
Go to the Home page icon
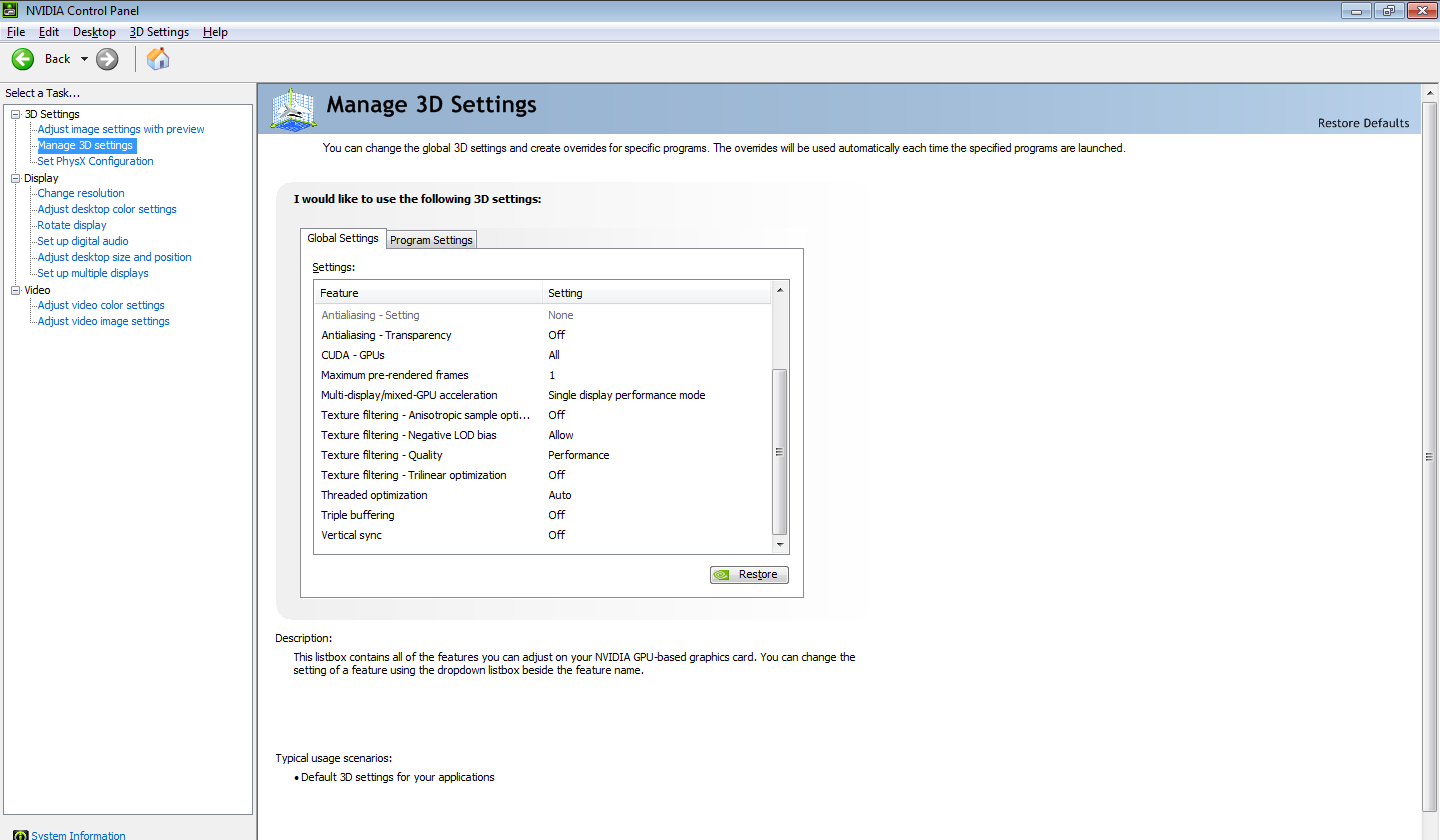(158, 59)
